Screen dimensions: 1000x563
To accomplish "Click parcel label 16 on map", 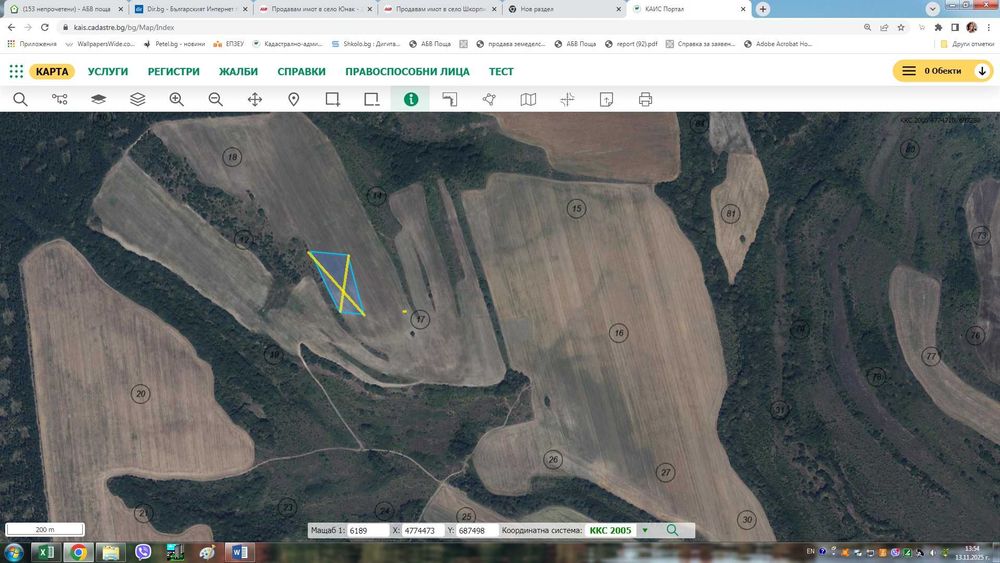I will pyautogui.click(x=619, y=333).
